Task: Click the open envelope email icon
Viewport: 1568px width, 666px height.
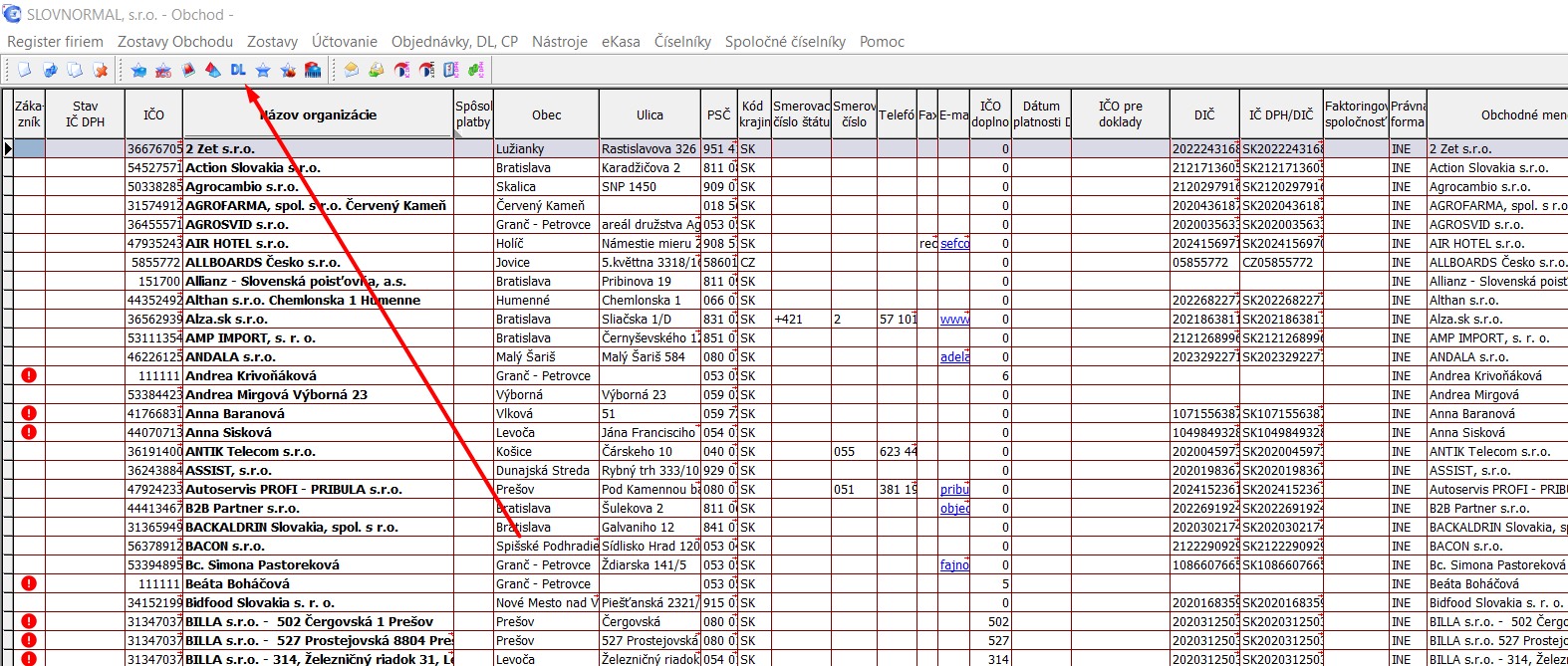Action: click(352, 70)
